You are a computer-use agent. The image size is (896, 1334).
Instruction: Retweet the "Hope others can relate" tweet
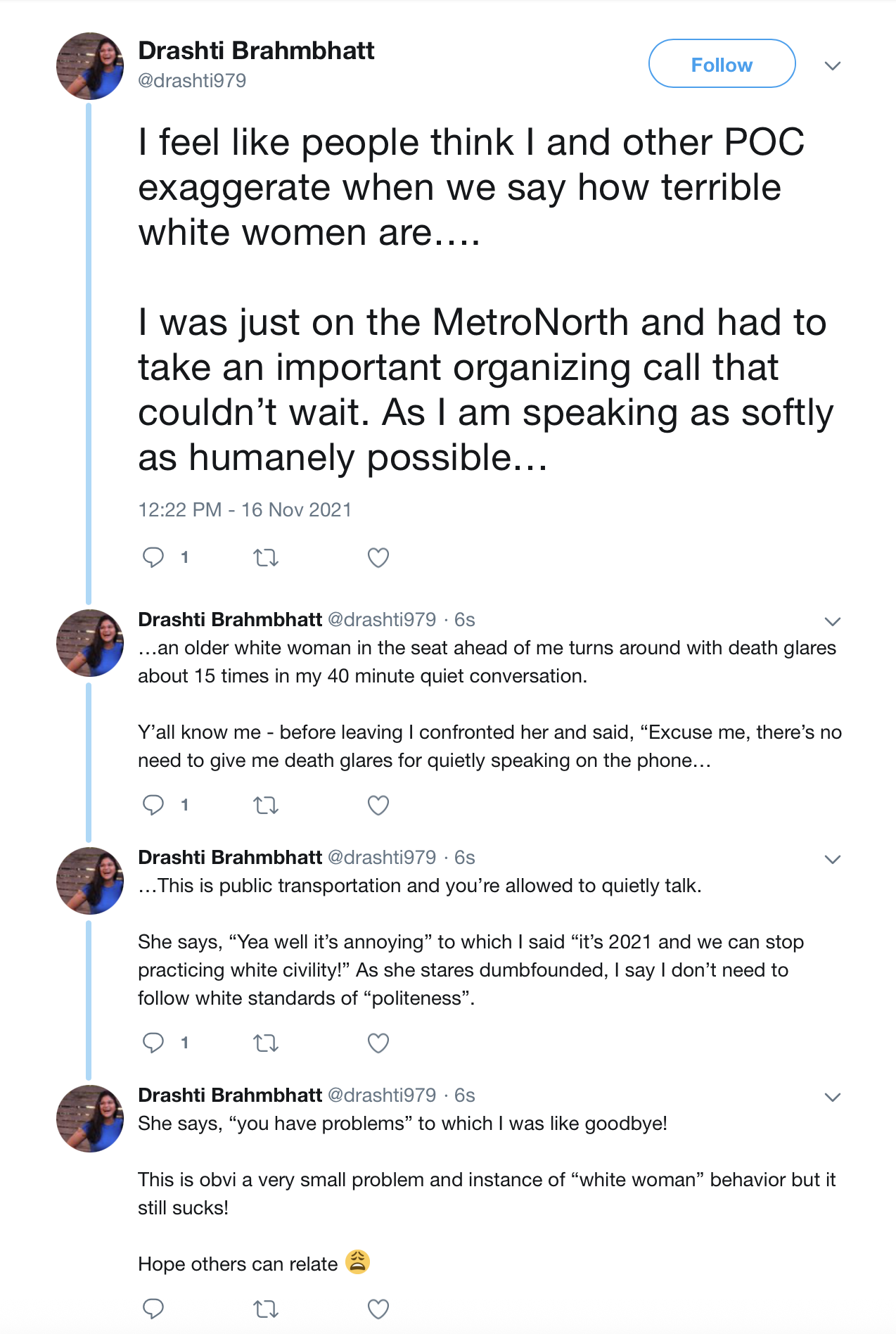click(266, 1309)
